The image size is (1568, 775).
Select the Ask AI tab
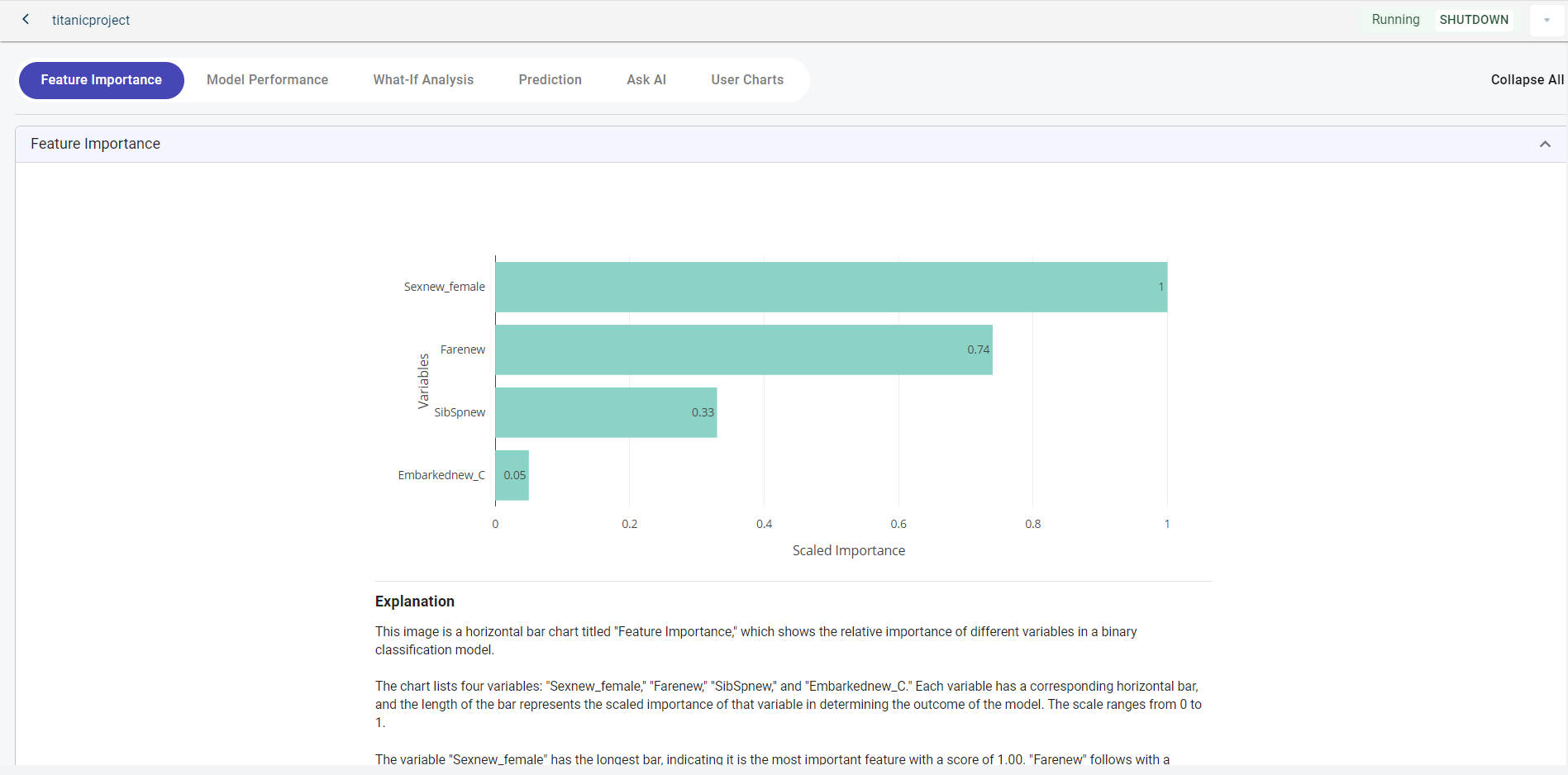[646, 80]
